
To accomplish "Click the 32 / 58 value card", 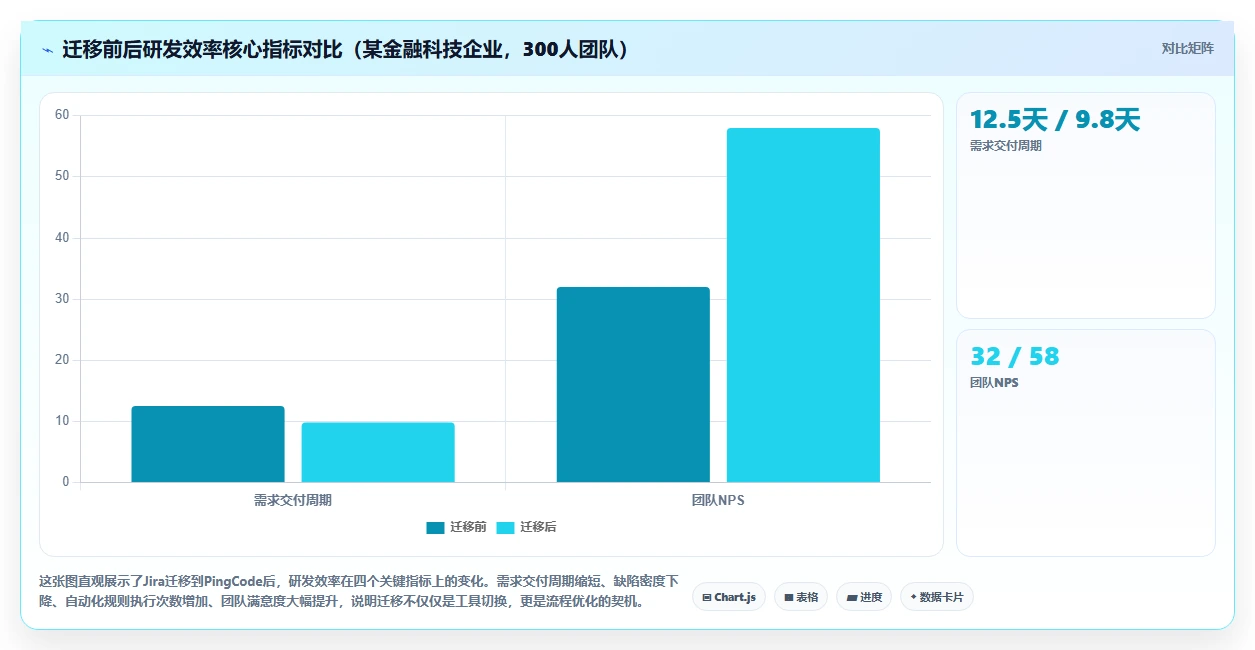I will point(1086,443).
